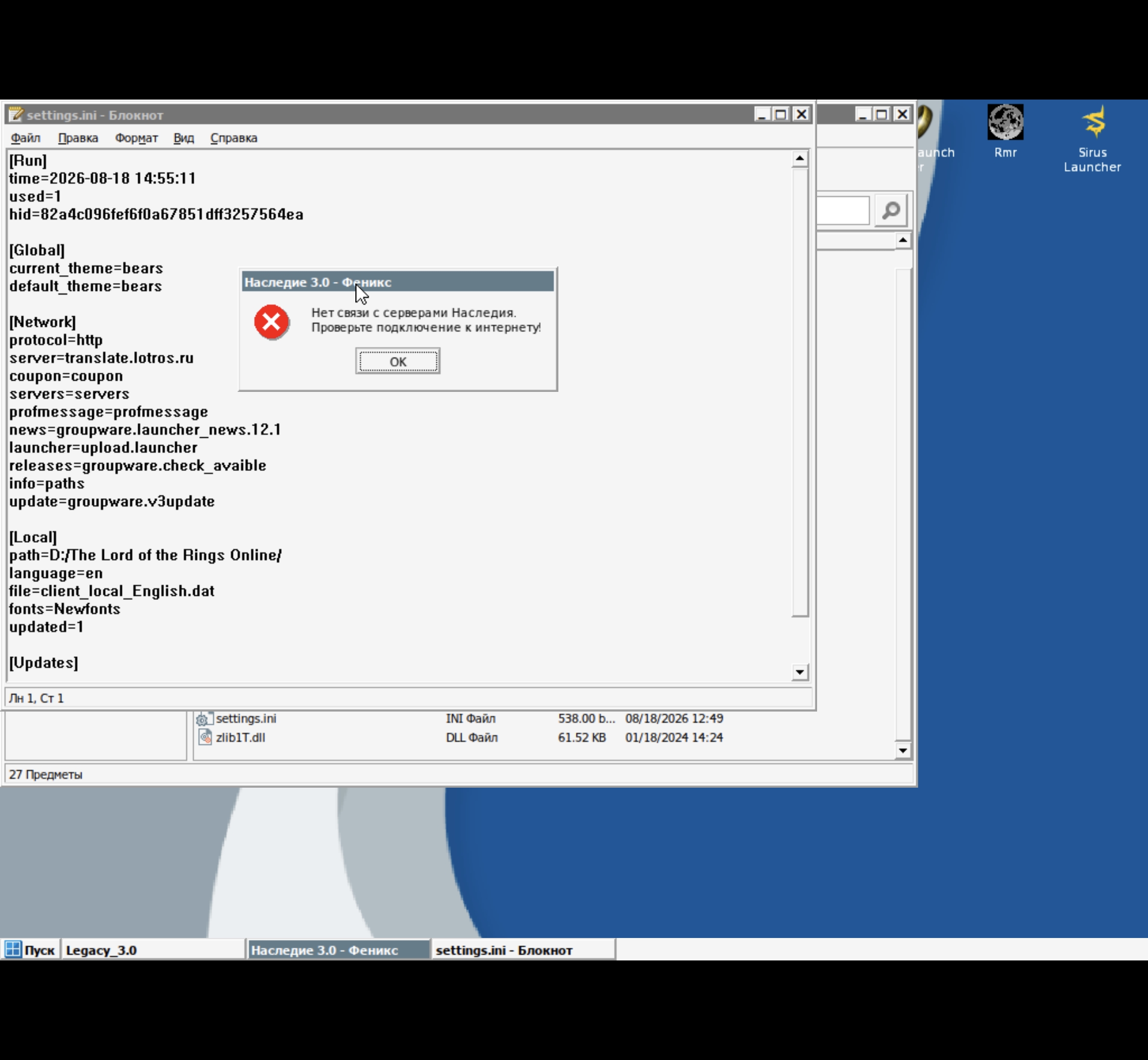This screenshot has width=1148, height=1060.
Task: Click the Notepad scrollbar up arrow
Action: coord(799,158)
